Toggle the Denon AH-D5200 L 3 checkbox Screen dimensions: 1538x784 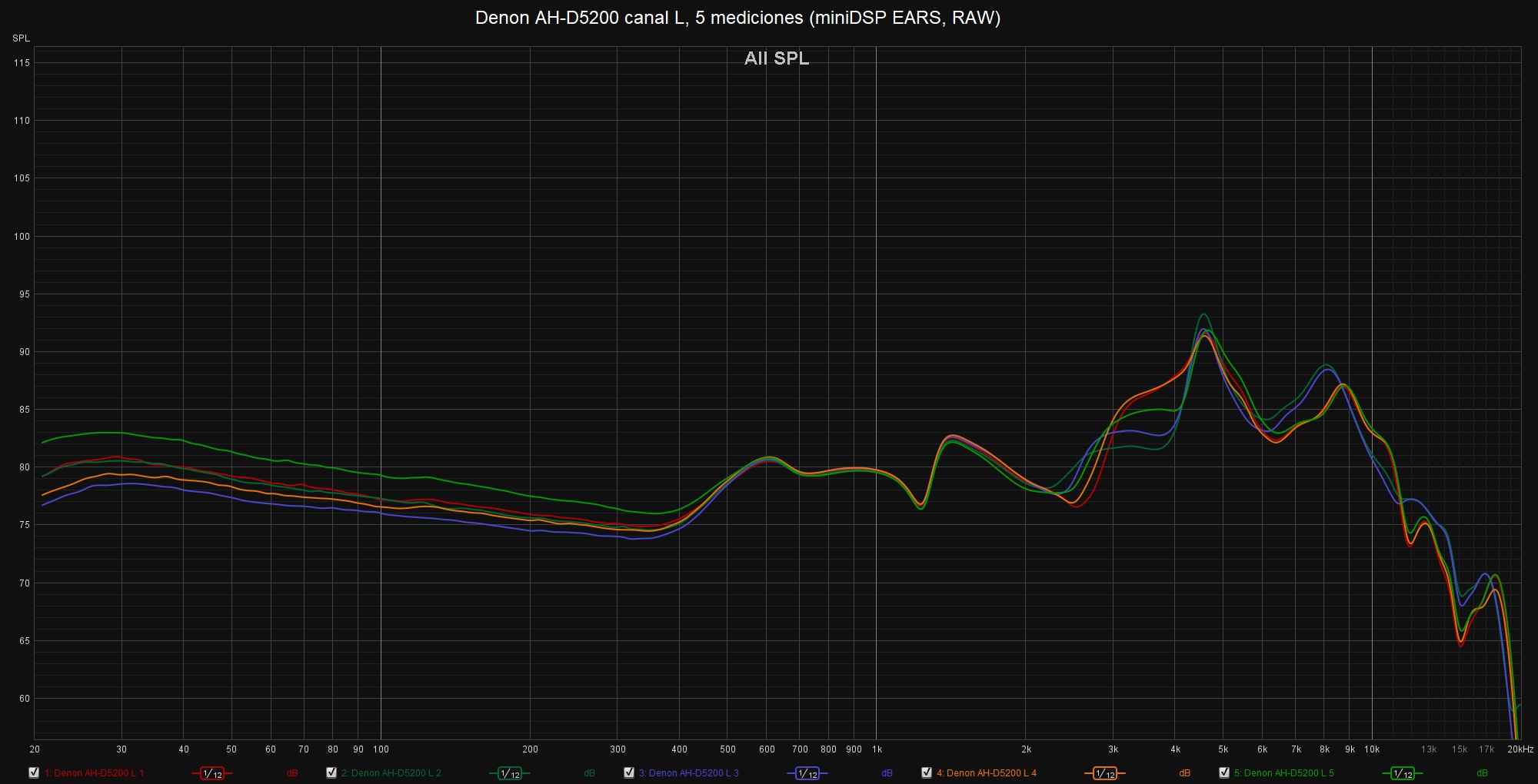click(629, 772)
